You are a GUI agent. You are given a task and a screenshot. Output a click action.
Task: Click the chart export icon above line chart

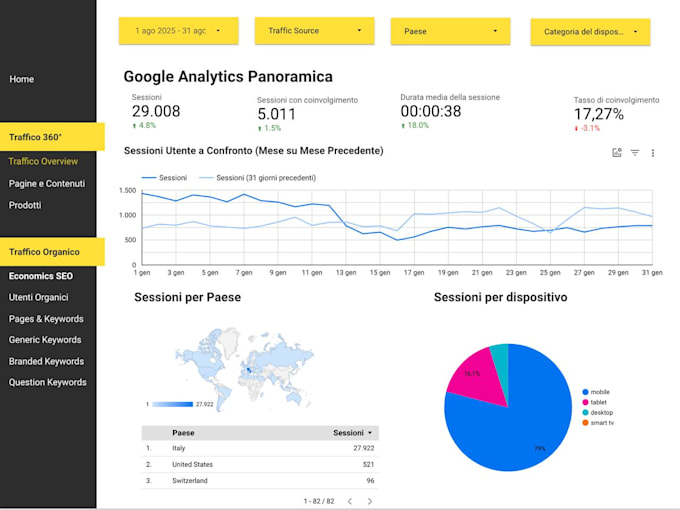617,153
